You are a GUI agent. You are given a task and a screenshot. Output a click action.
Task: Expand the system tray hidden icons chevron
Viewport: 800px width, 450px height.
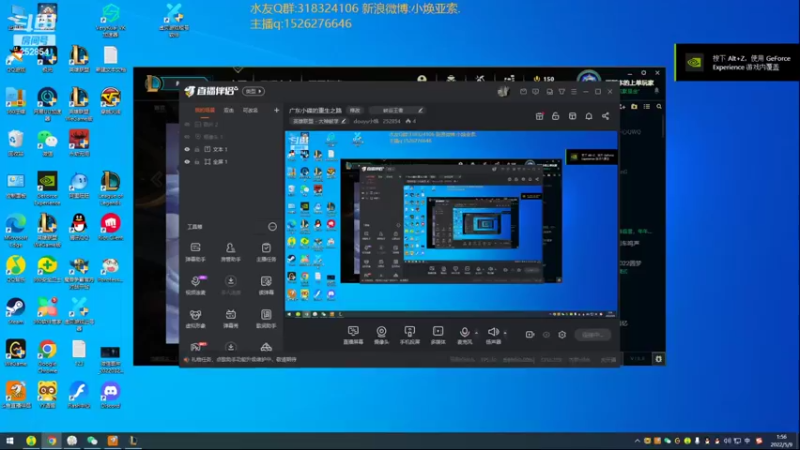point(637,441)
